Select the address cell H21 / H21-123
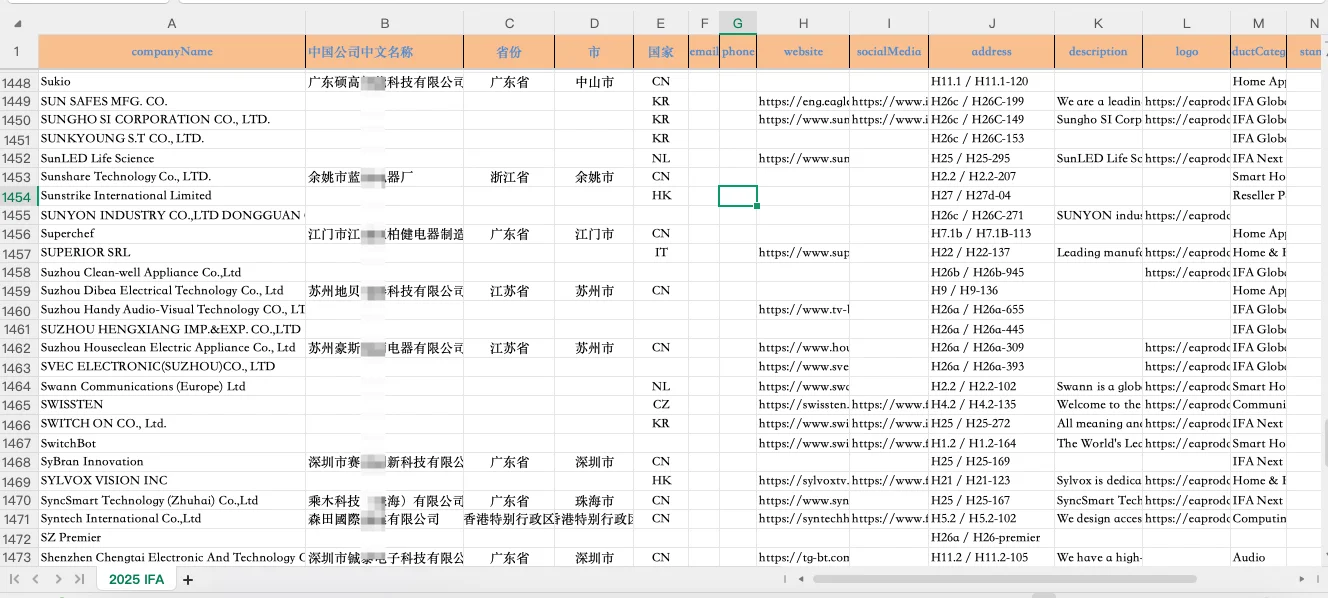Image resolution: width=1328 pixels, height=598 pixels. (x=992, y=481)
